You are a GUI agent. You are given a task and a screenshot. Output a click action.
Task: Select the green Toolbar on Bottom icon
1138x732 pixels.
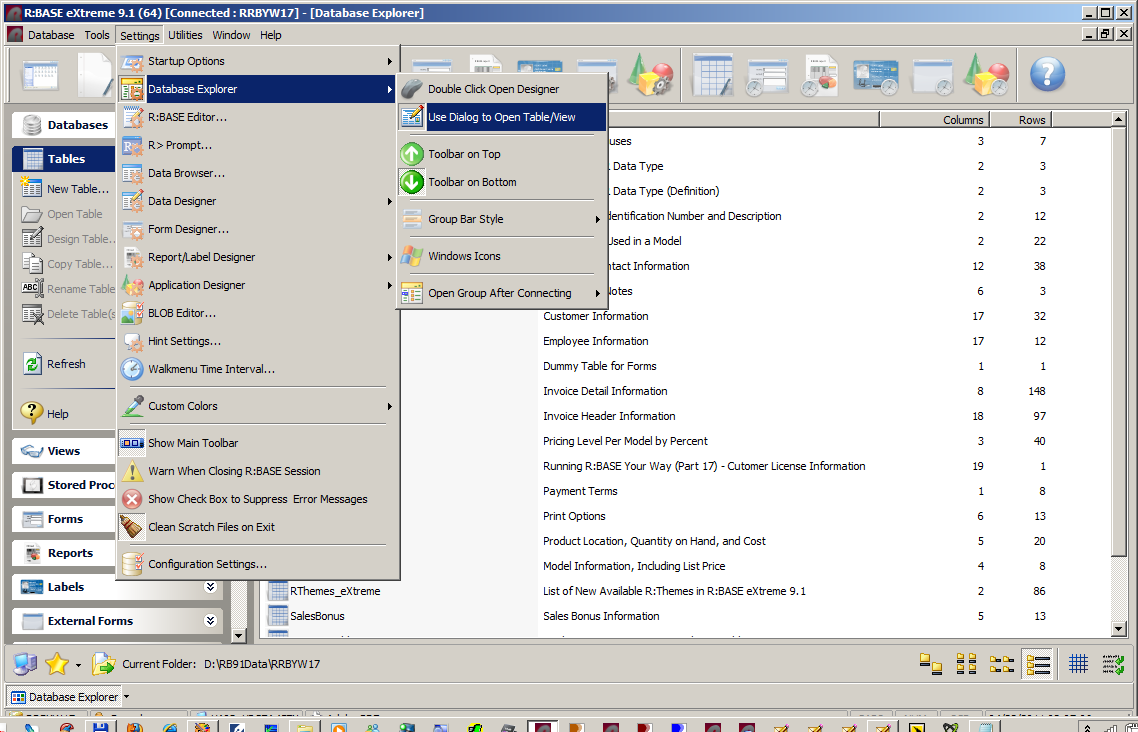coord(412,182)
